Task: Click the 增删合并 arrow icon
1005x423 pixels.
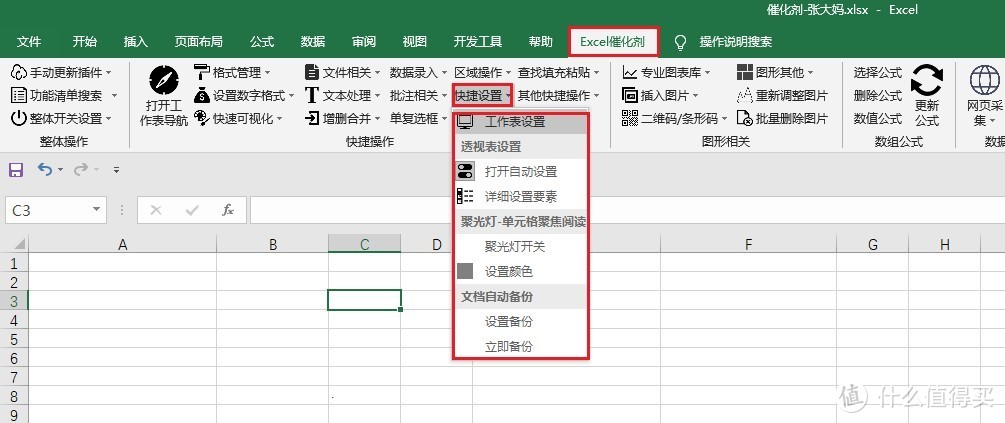Action: click(x=311, y=119)
